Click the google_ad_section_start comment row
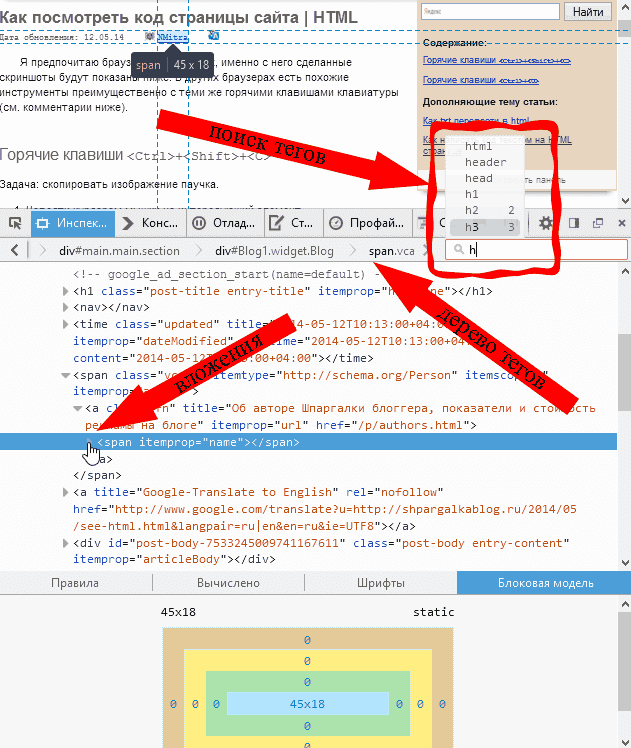The width and height of the screenshot is (631, 748). 227,274
